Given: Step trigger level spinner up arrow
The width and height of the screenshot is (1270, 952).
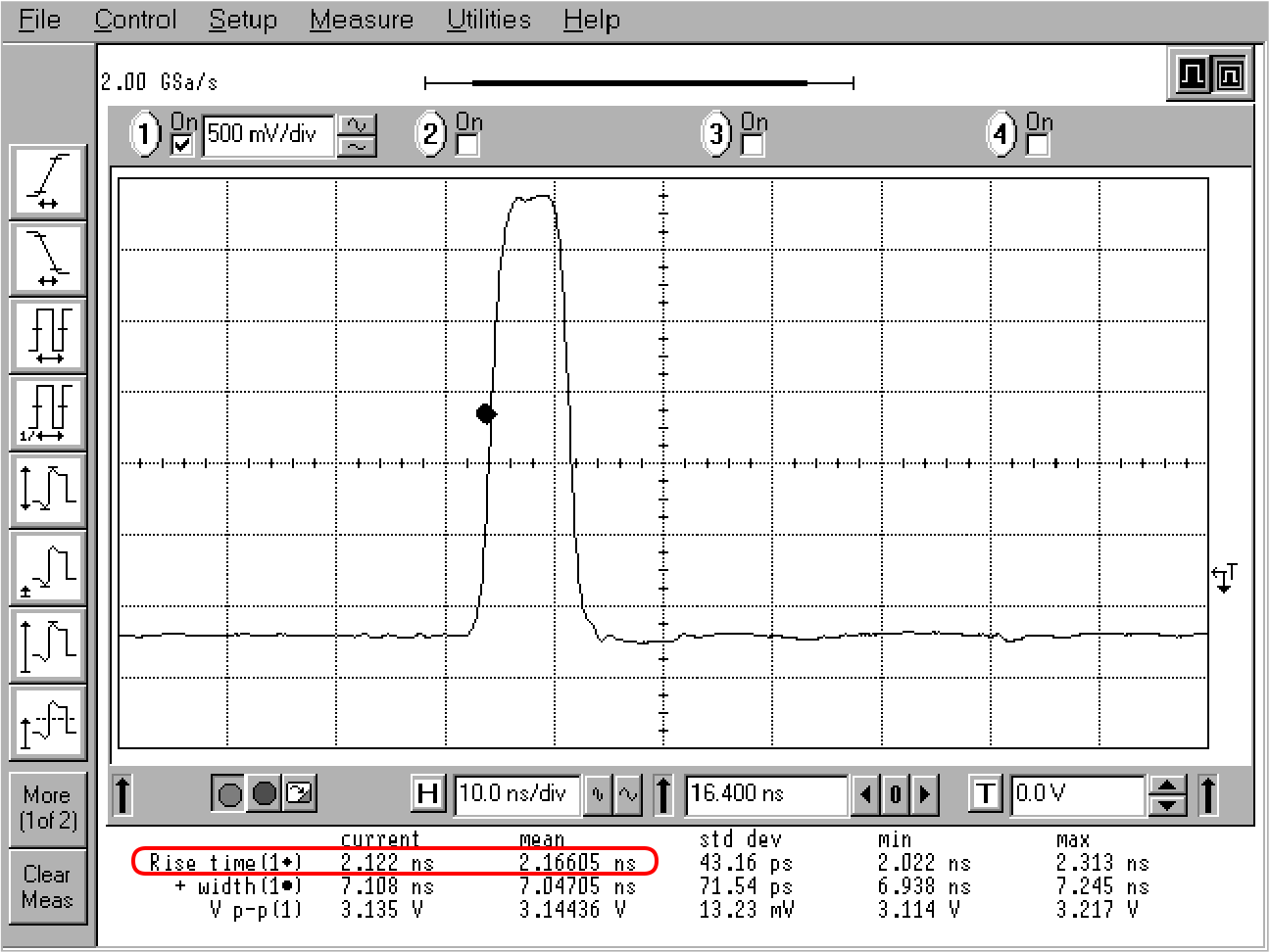Looking at the screenshot, I should coord(1165,785).
